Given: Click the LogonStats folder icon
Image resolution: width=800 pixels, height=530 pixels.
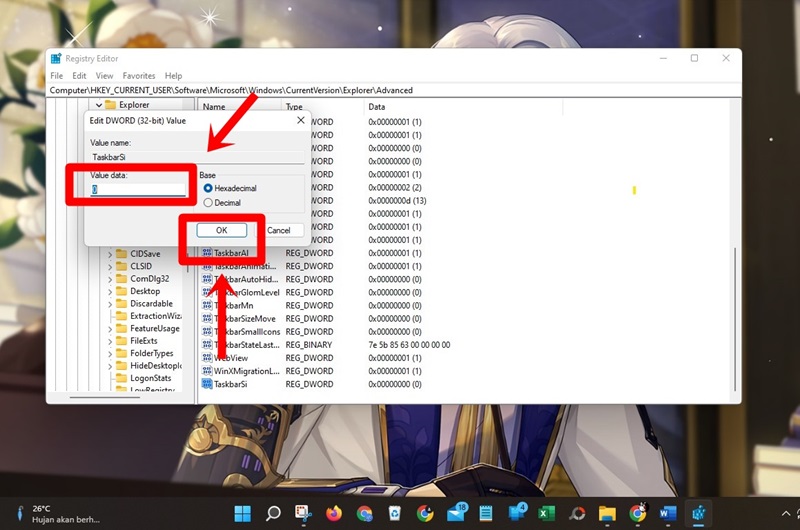Looking at the screenshot, I should [121, 378].
